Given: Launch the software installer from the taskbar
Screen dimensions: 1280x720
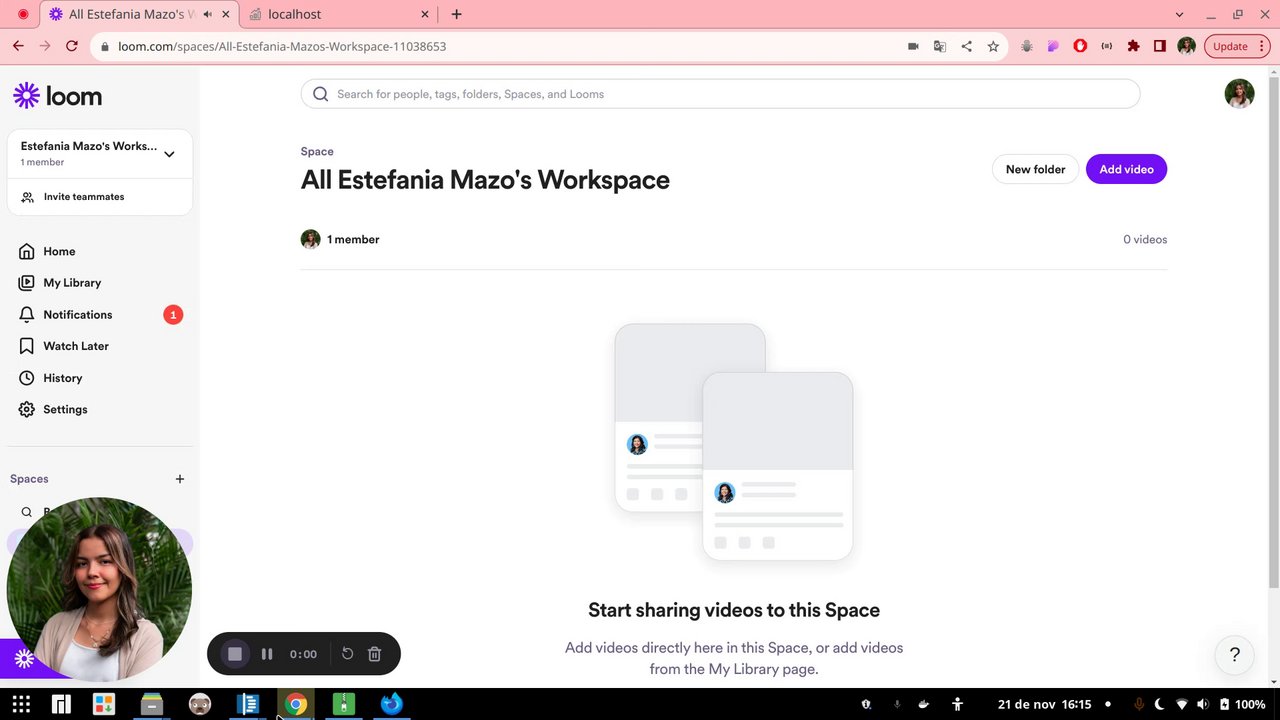Looking at the screenshot, I should click(x=104, y=704).
